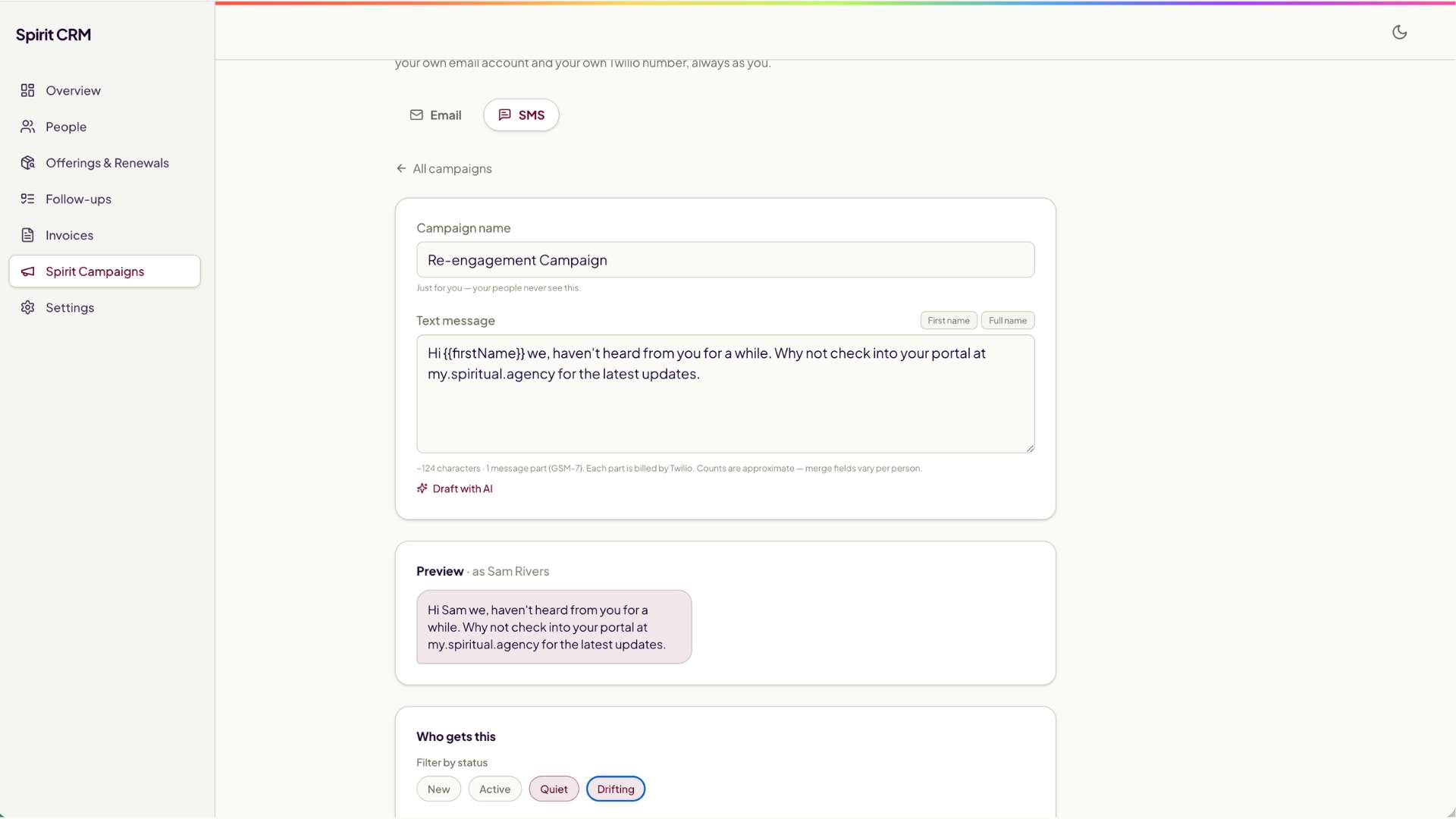The width and height of the screenshot is (1456, 819).
Task: Select the SMS tab
Action: pyautogui.click(x=521, y=115)
